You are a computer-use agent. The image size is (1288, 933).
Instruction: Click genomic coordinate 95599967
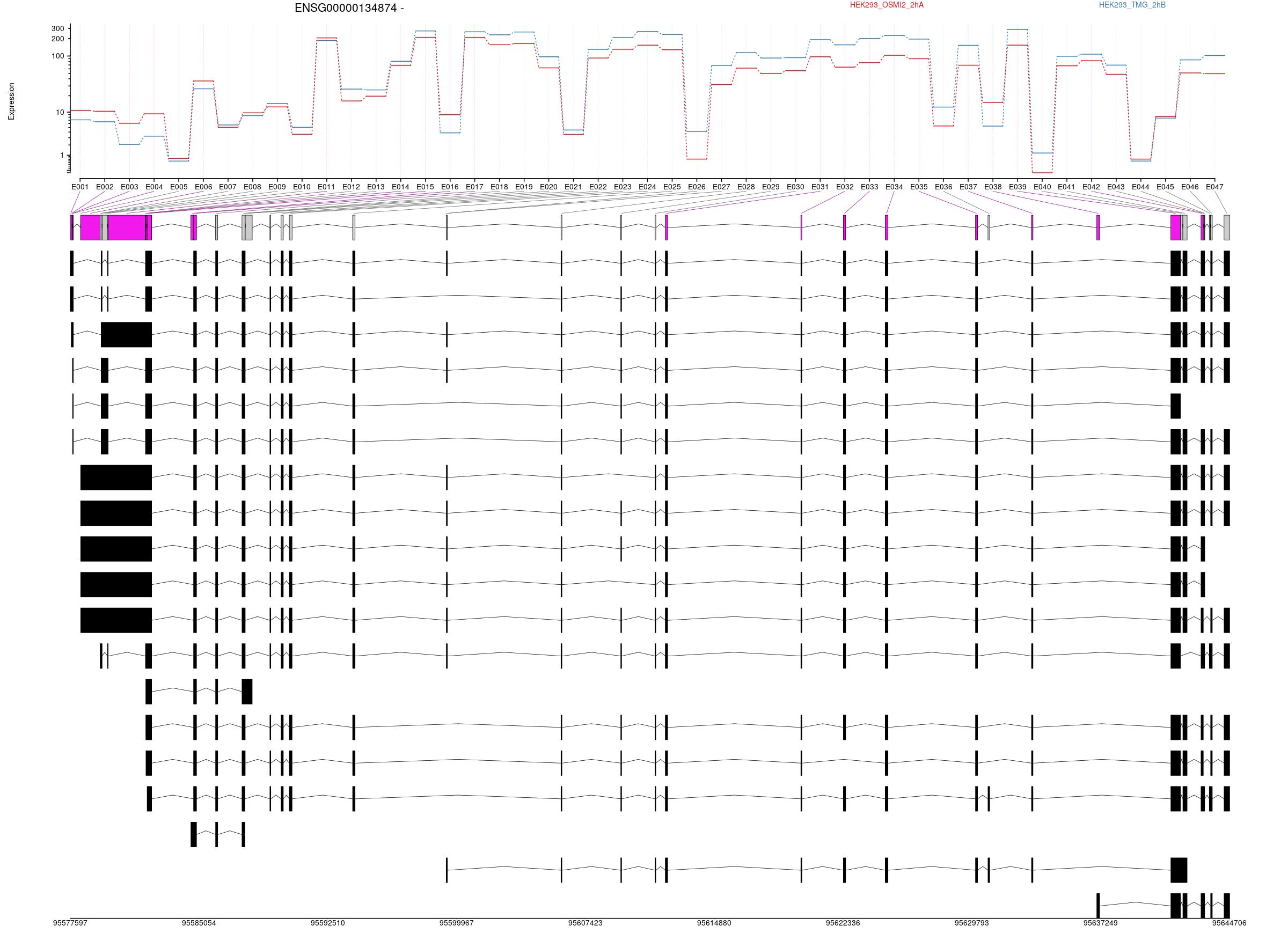(457, 923)
